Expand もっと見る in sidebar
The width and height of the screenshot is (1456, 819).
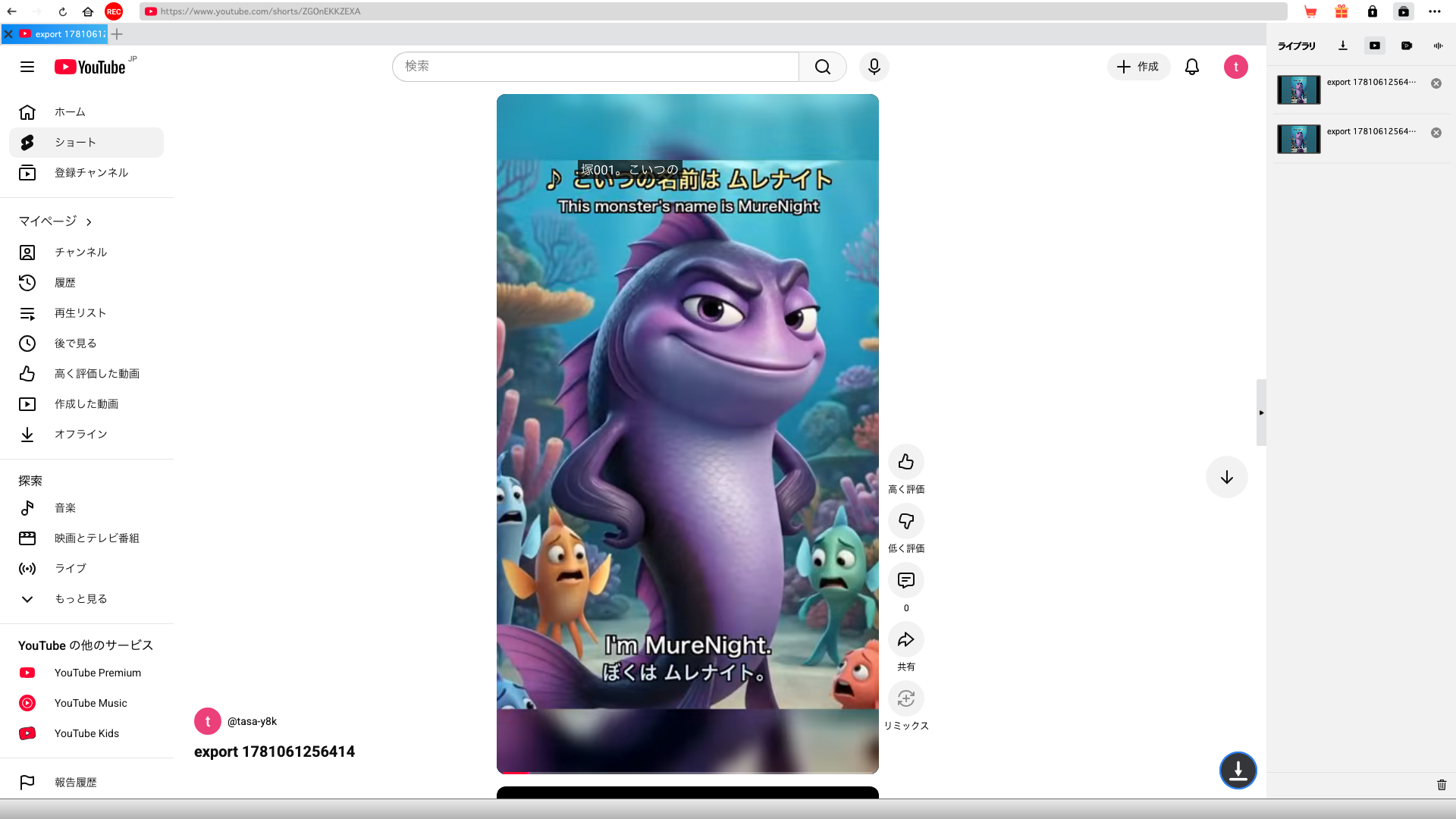(x=86, y=599)
